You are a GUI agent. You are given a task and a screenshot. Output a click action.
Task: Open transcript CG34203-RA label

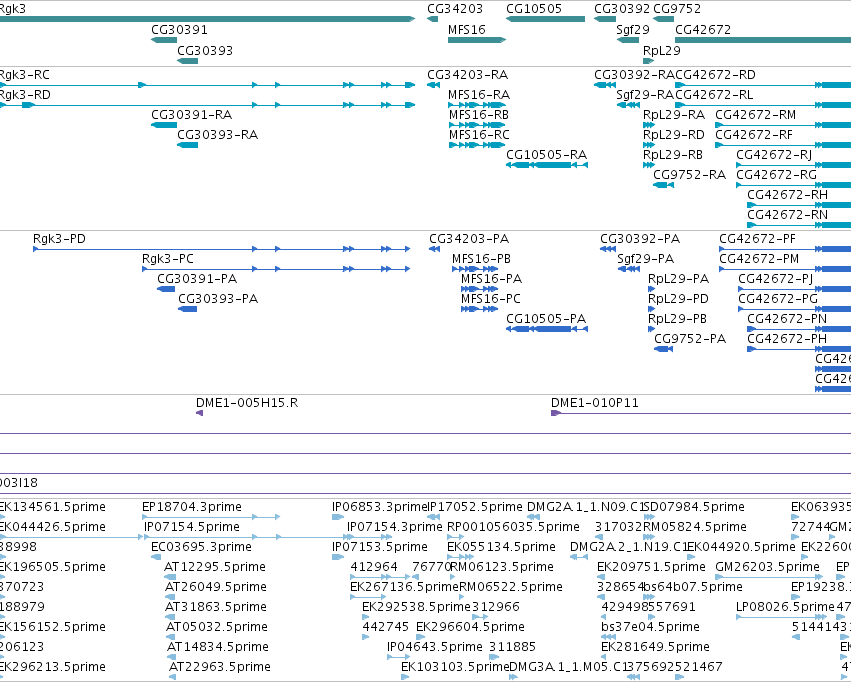tap(468, 75)
